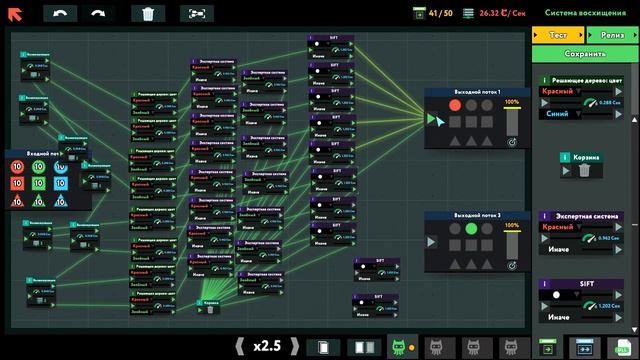
Task: Click scroll down arrow of node palette
Action: [x=634, y=329]
